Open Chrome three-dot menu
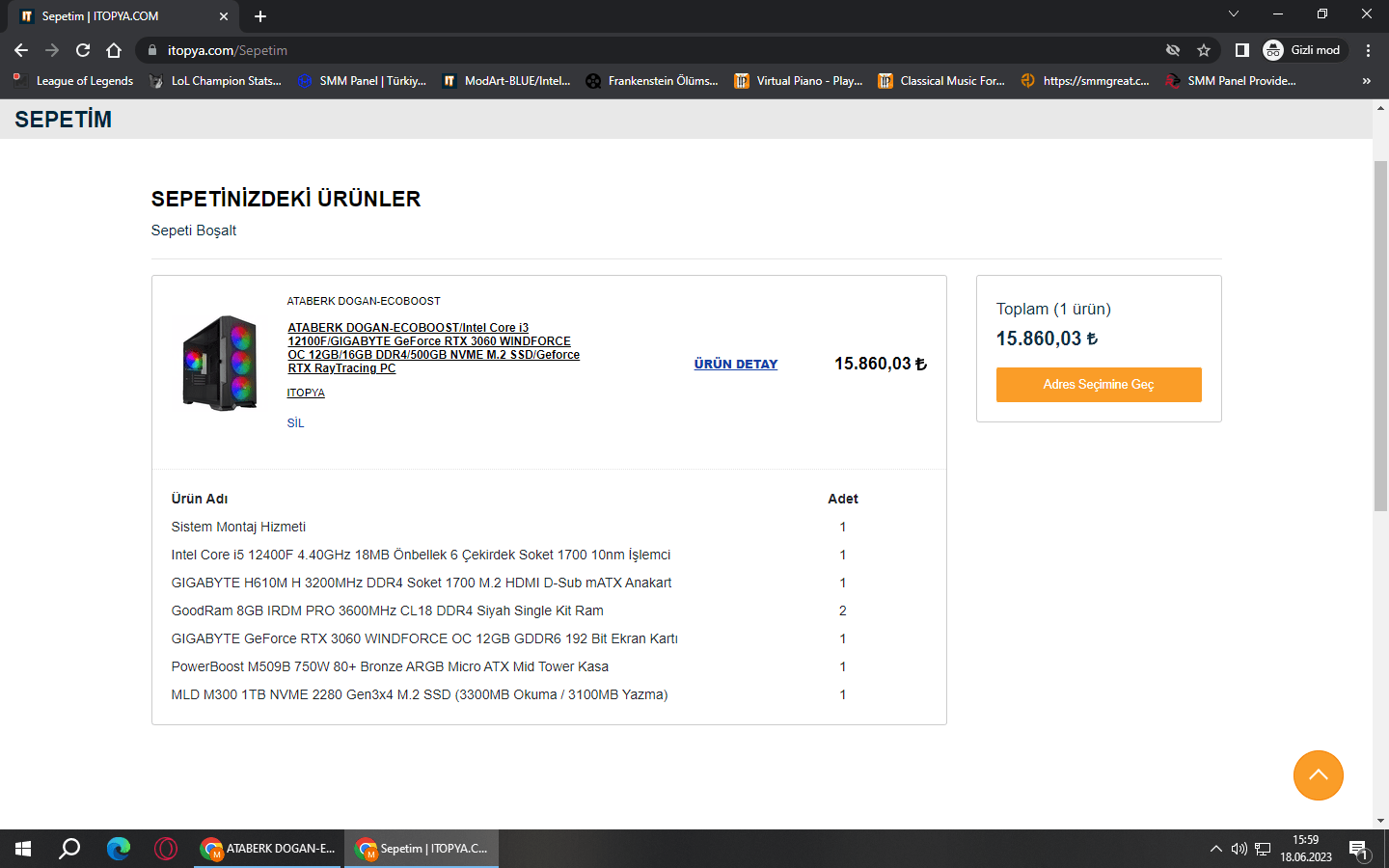Image resolution: width=1389 pixels, height=868 pixels. point(1368,50)
